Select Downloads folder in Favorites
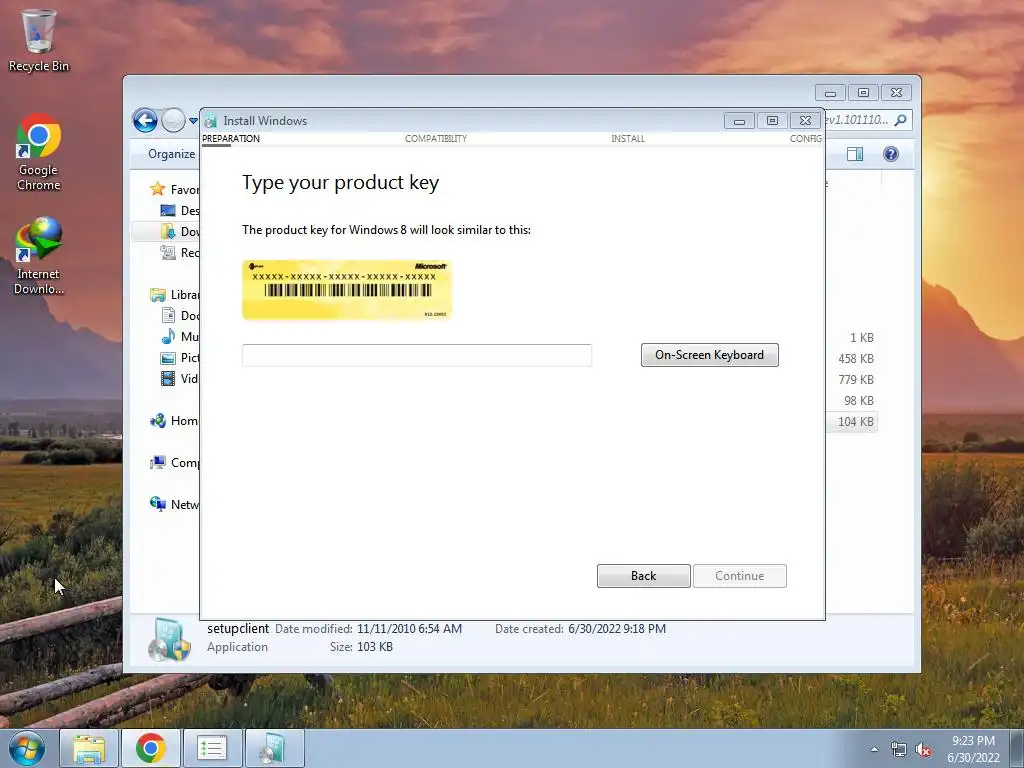1024x768 pixels. click(x=168, y=231)
